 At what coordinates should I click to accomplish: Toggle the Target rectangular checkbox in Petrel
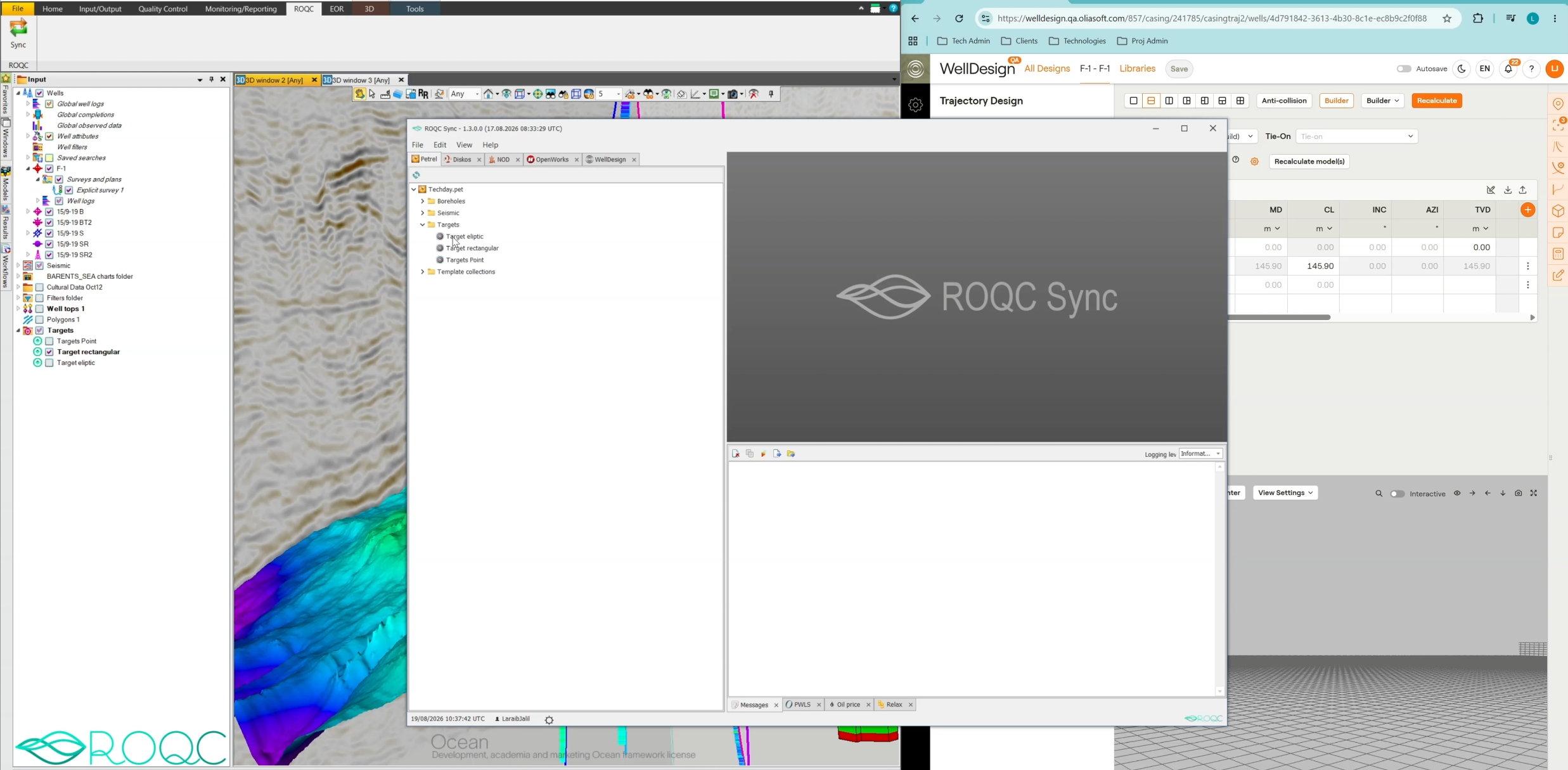(x=49, y=352)
